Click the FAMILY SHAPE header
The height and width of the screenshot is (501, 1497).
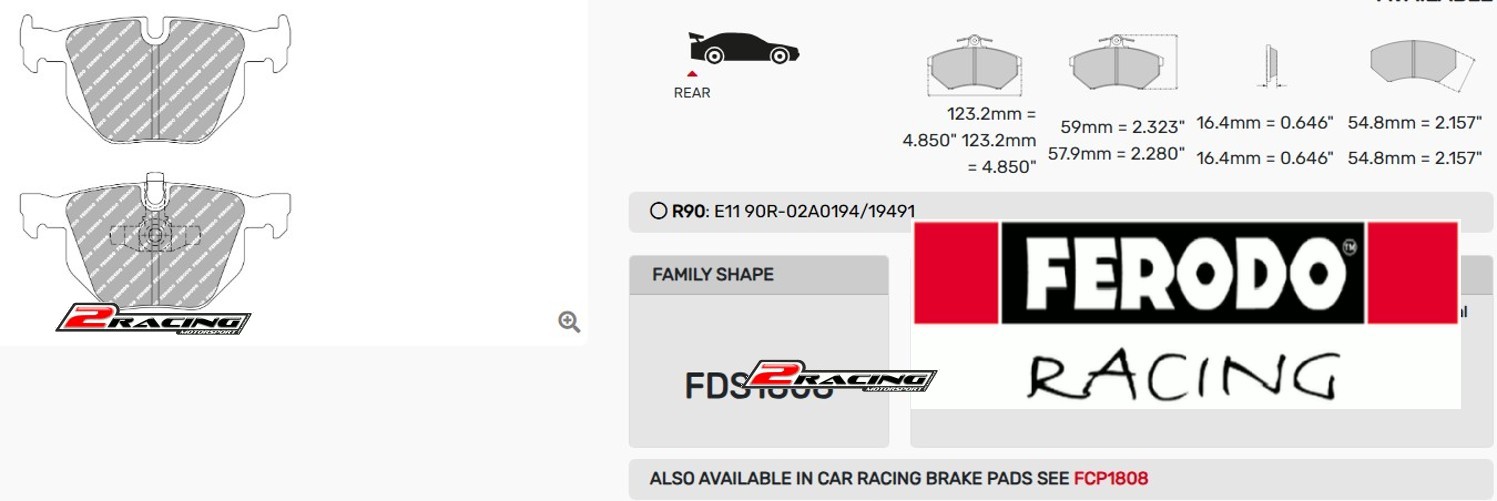click(713, 274)
